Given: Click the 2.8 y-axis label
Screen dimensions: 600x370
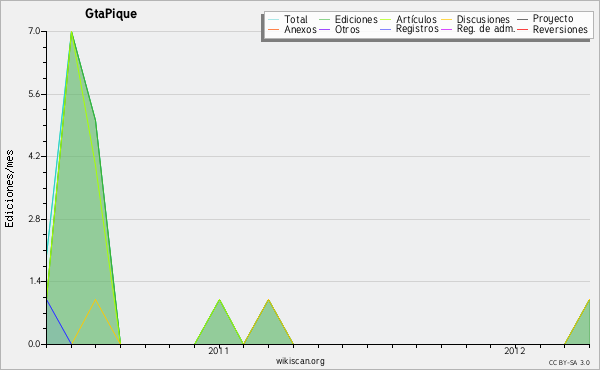Looking at the screenshot, I should (x=34, y=219).
